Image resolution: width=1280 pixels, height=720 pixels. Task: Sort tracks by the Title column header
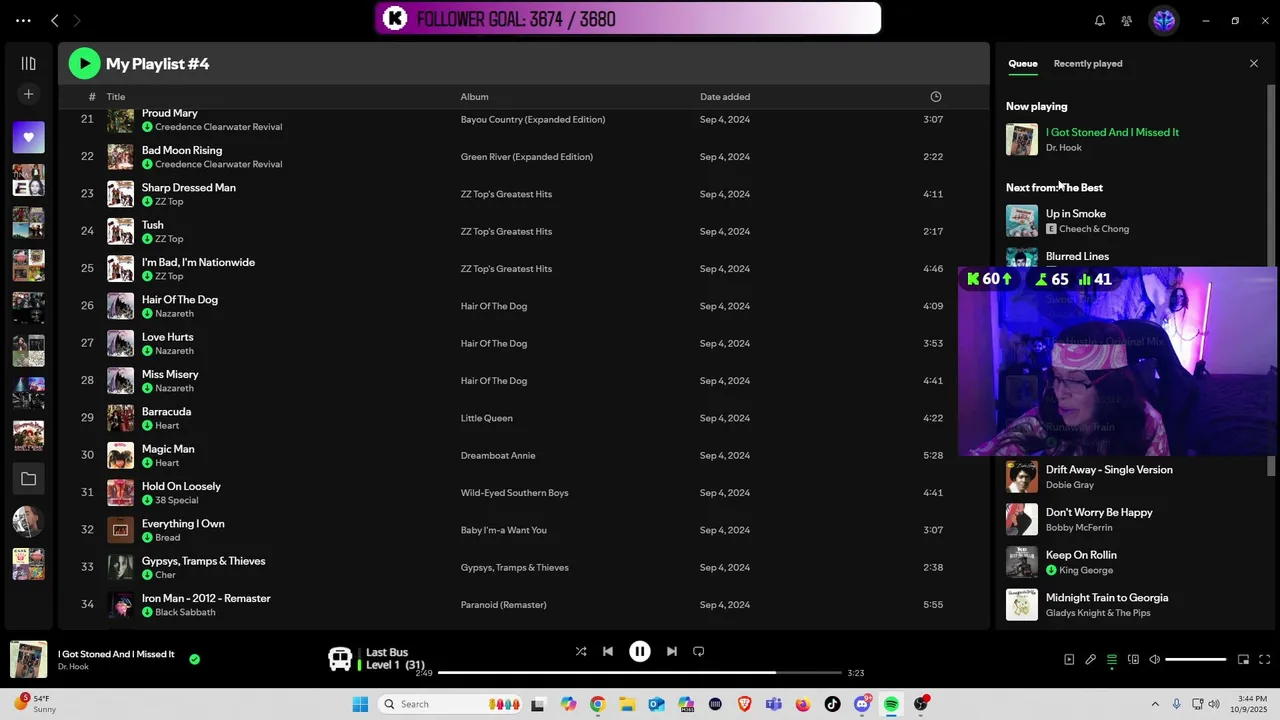[116, 97]
